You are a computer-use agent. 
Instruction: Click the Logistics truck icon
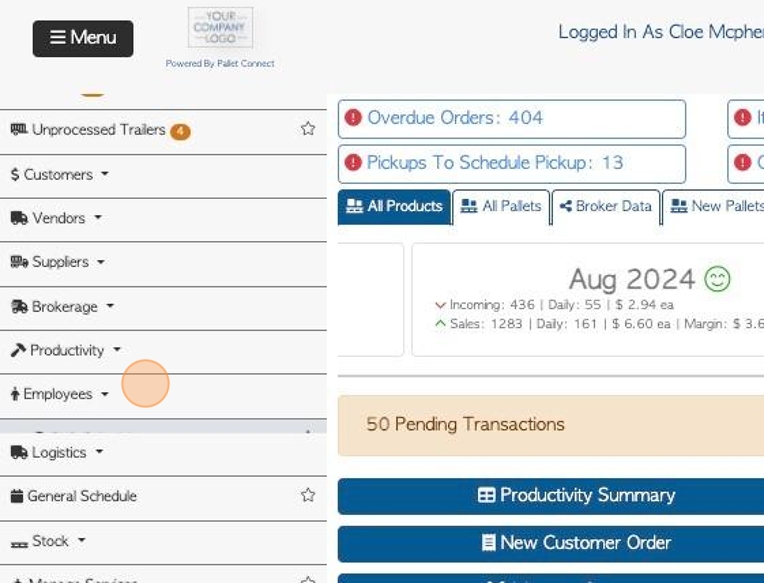tap(19, 452)
